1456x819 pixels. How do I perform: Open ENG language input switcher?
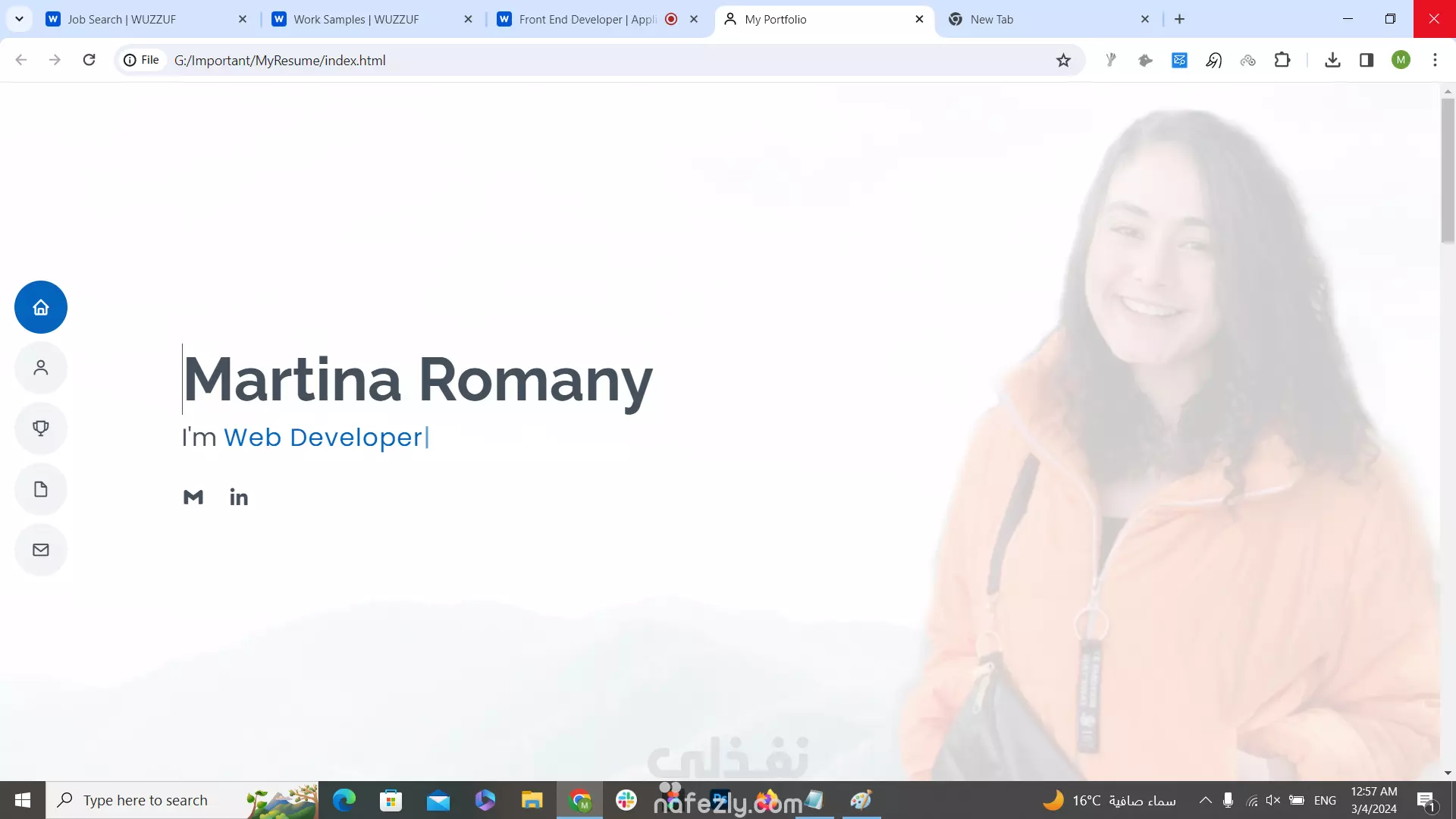coord(1325,800)
